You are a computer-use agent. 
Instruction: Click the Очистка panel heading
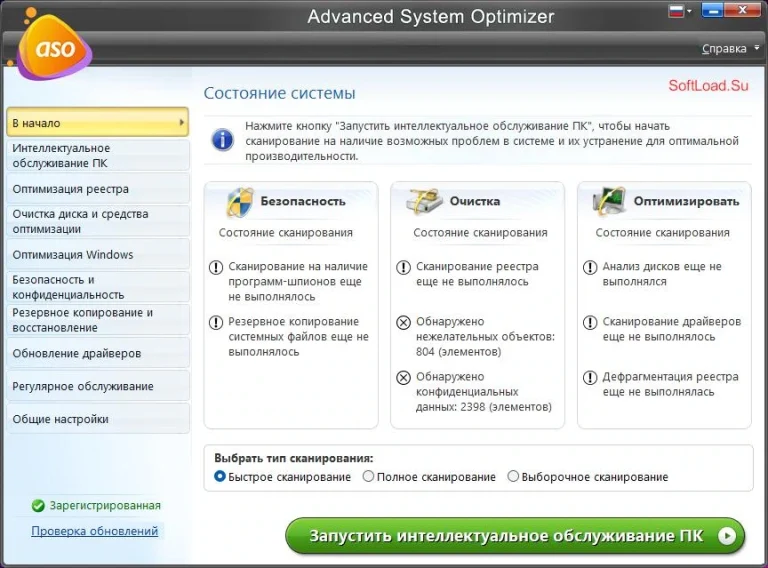click(x=475, y=201)
